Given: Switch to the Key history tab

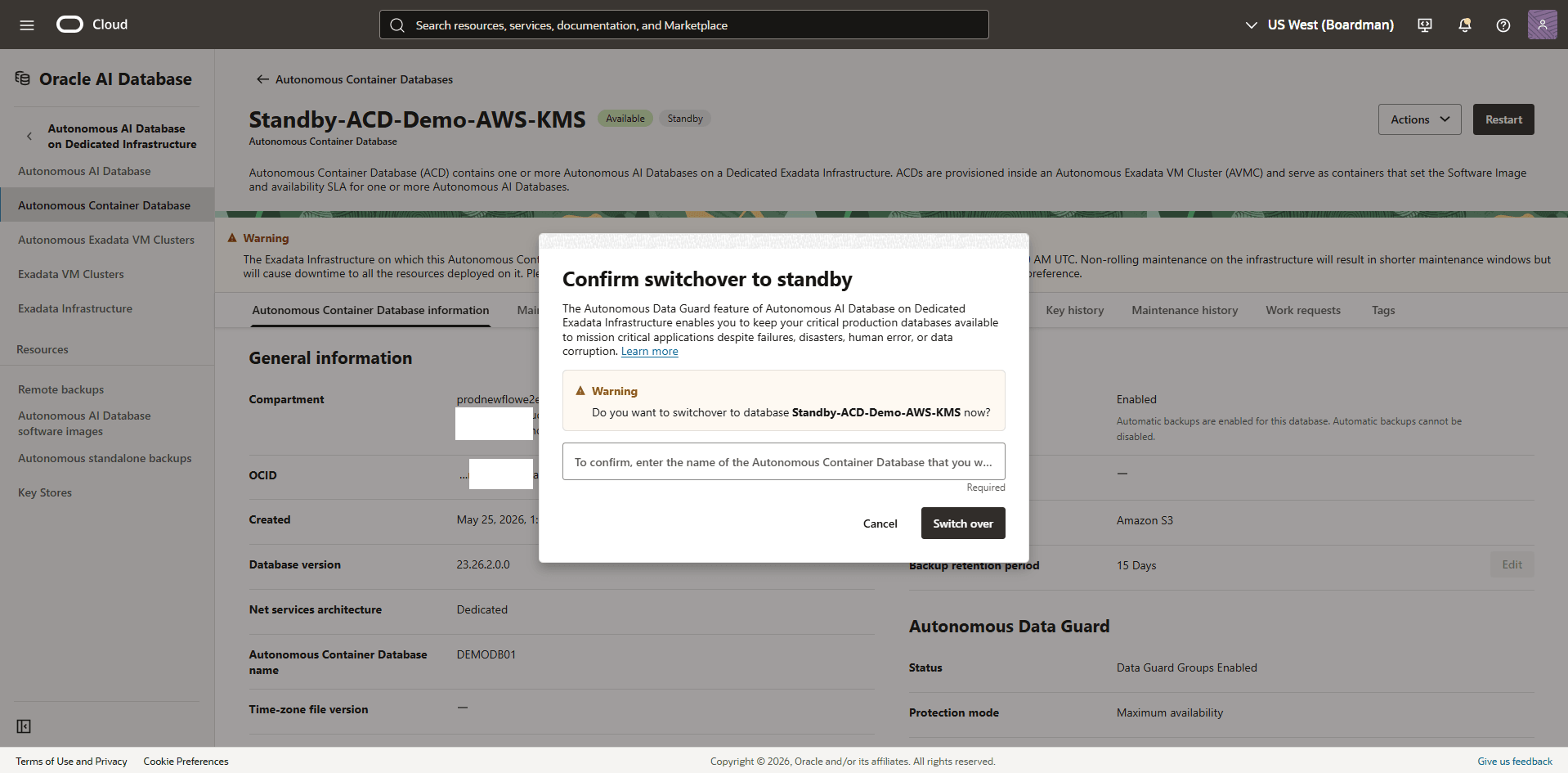Looking at the screenshot, I should [x=1074, y=311].
